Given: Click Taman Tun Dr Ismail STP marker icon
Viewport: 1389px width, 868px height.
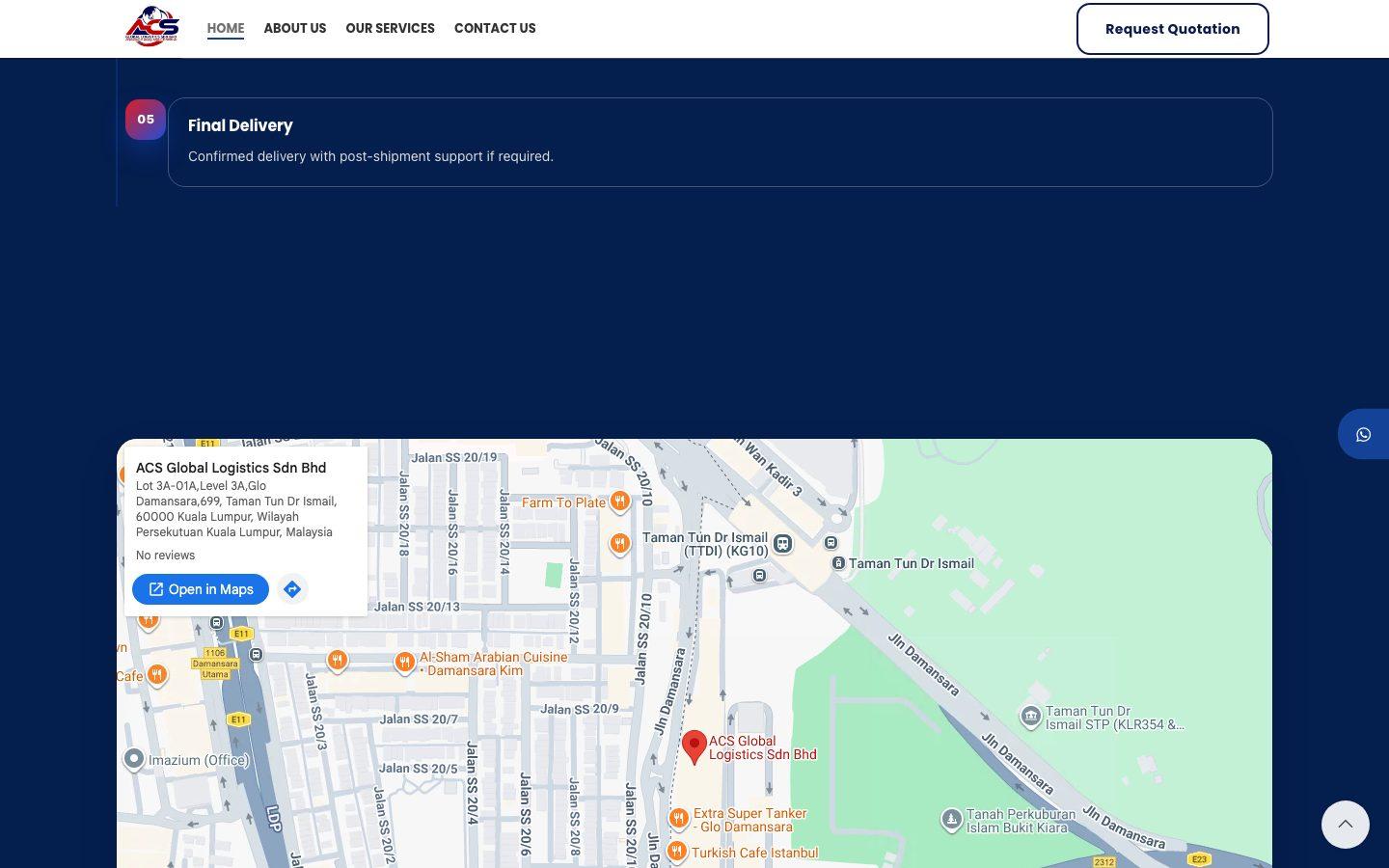Looking at the screenshot, I should pos(1031,717).
